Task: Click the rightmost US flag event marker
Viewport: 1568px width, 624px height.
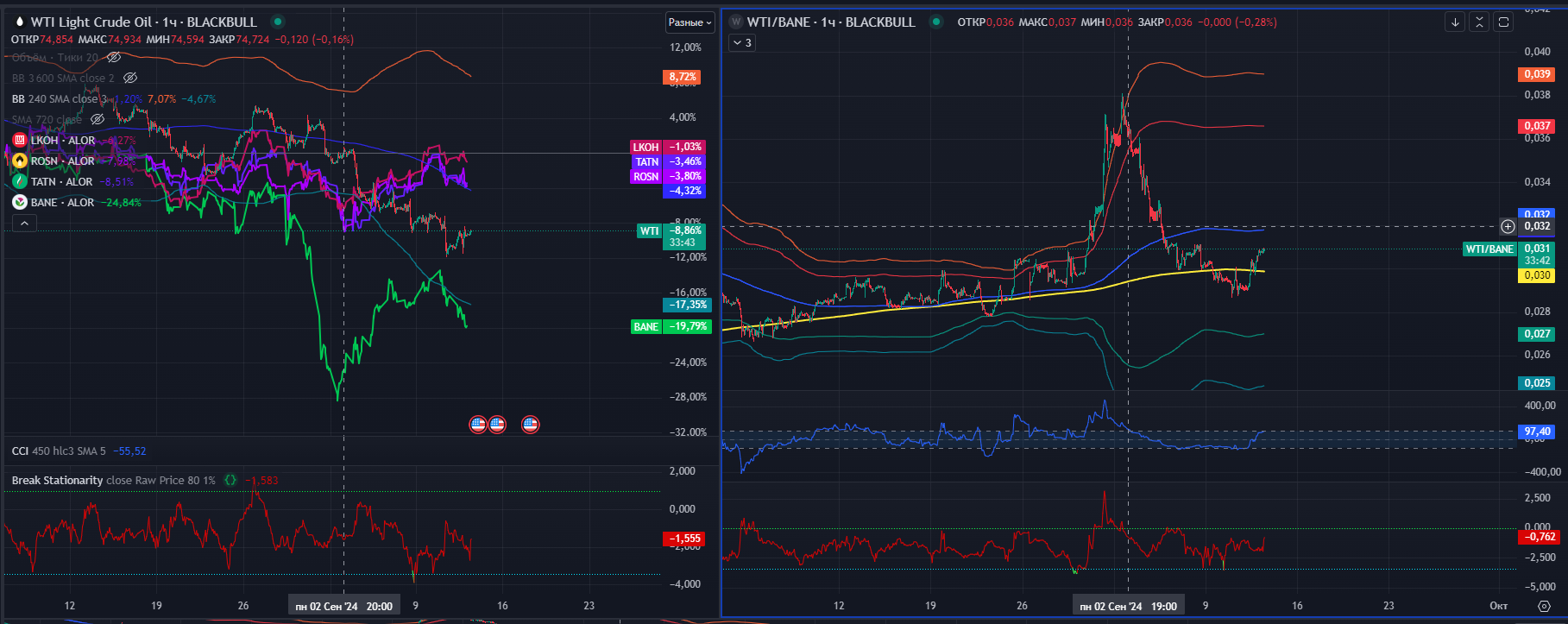Action: pos(530,424)
